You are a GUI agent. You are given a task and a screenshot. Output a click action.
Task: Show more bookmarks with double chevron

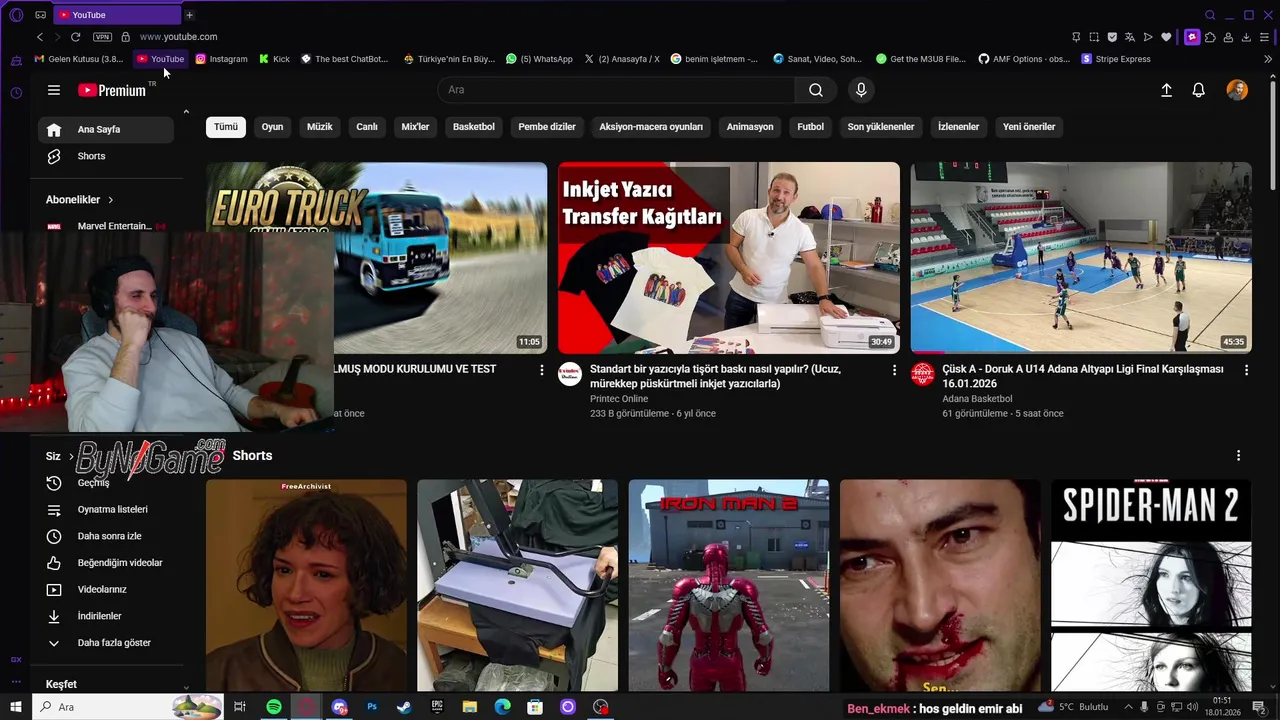click(x=1268, y=59)
